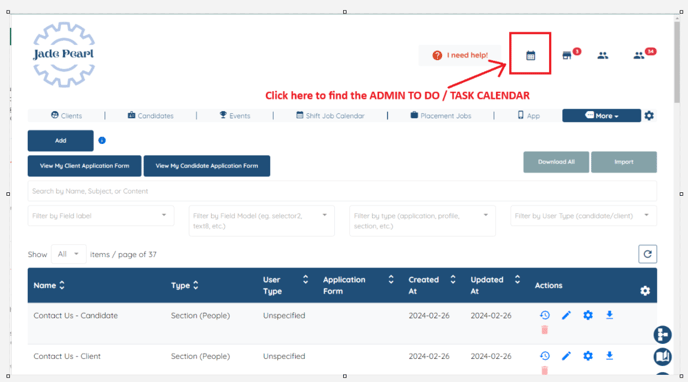688x382 pixels.
Task: Click the people icon without a badge
Action: (x=603, y=55)
